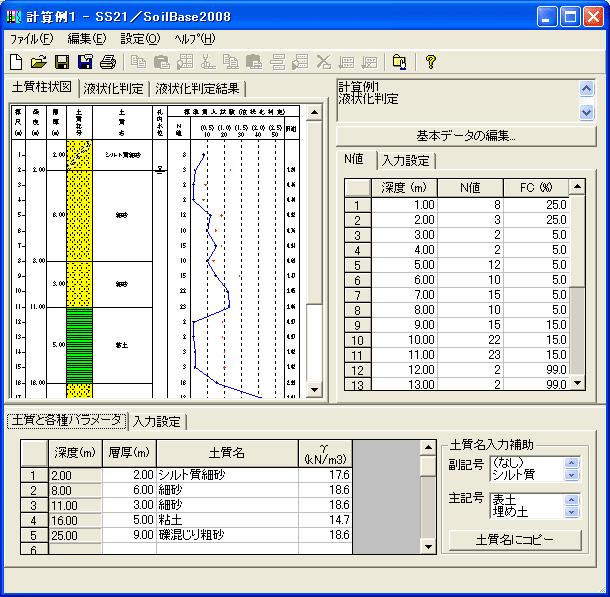Click depth cell 9.00 in N値 table
The height and width of the screenshot is (597, 610).
405,325
